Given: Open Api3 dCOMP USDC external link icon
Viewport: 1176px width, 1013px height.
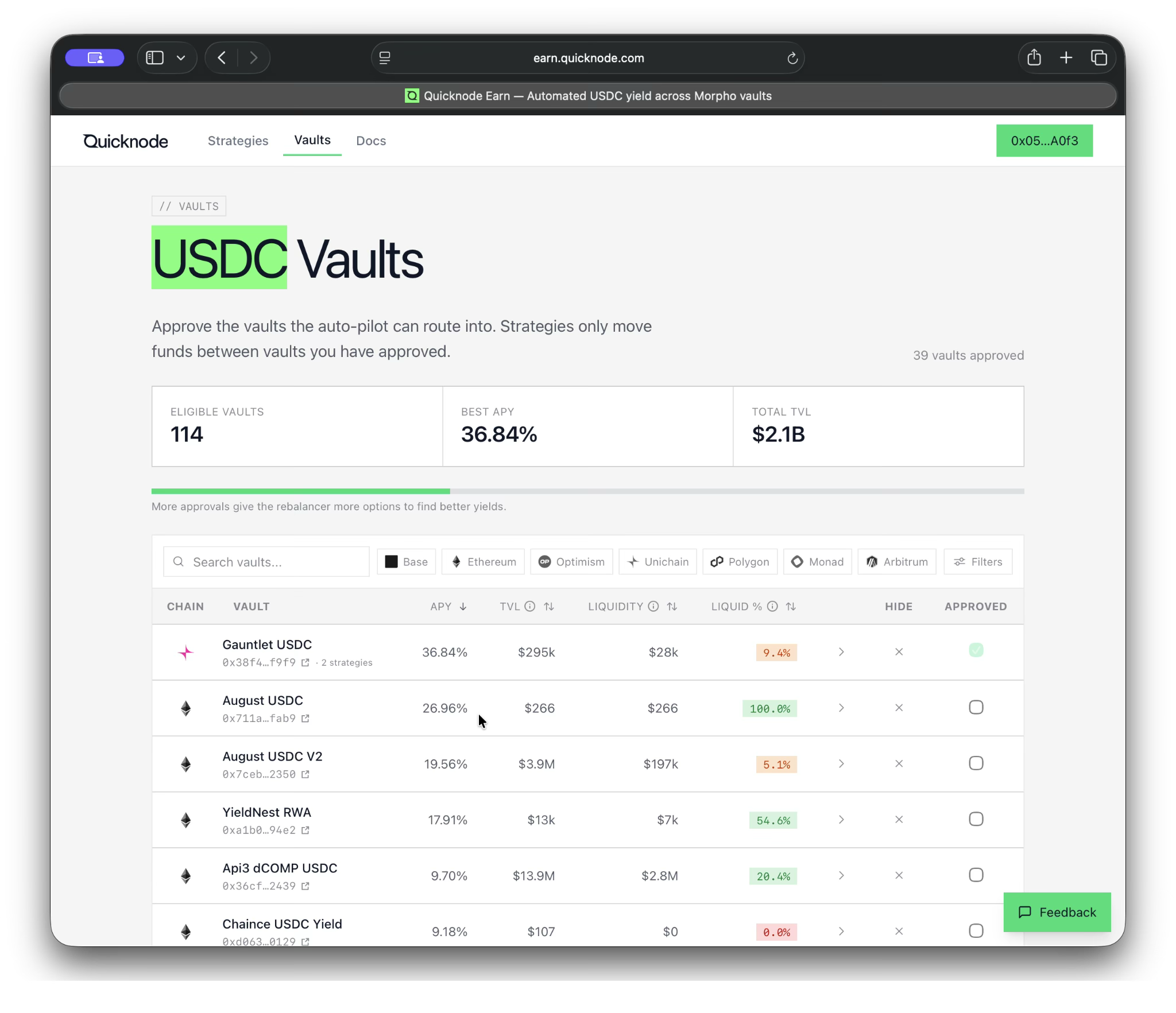Looking at the screenshot, I should [x=305, y=886].
